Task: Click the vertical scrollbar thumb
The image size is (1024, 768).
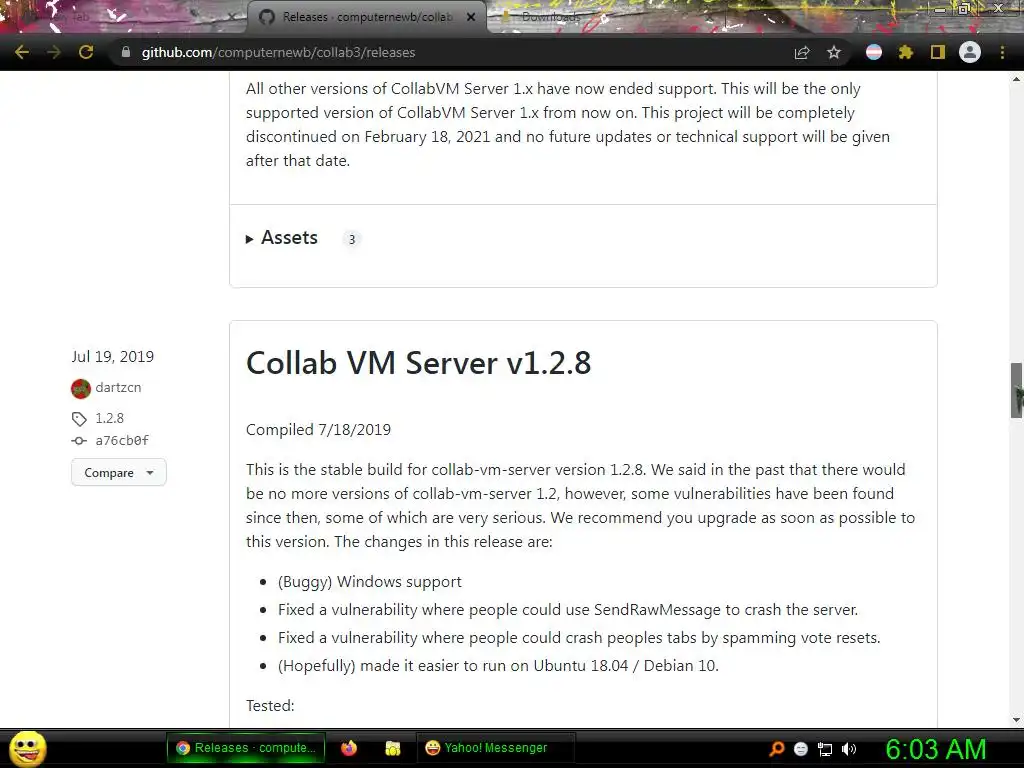Action: [1016, 390]
